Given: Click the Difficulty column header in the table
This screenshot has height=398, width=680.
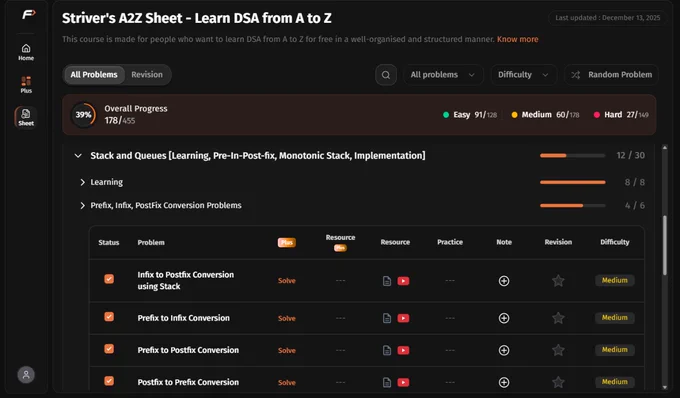Looking at the screenshot, I should [615, 242].
